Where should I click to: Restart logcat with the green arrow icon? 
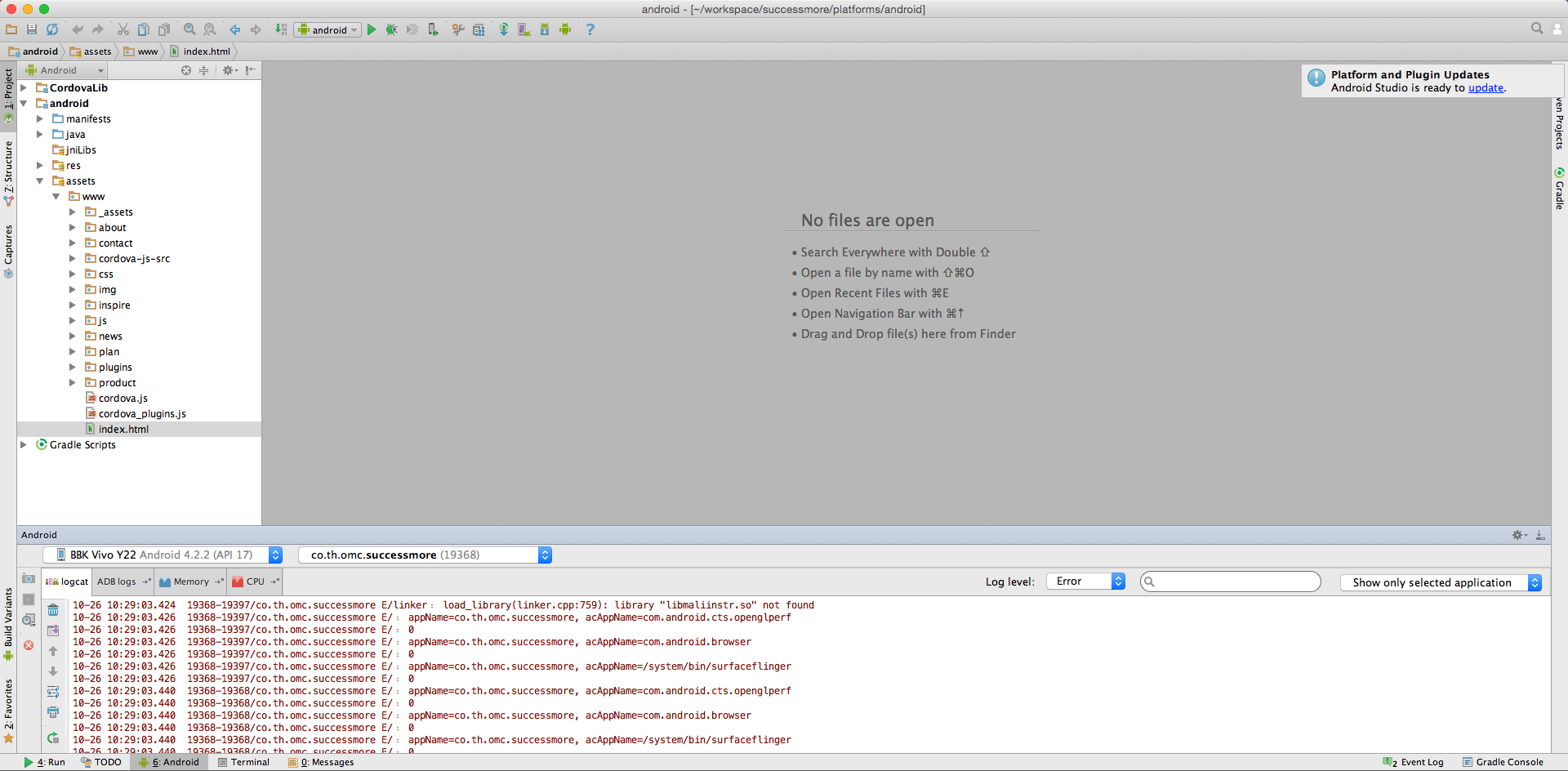53,738
